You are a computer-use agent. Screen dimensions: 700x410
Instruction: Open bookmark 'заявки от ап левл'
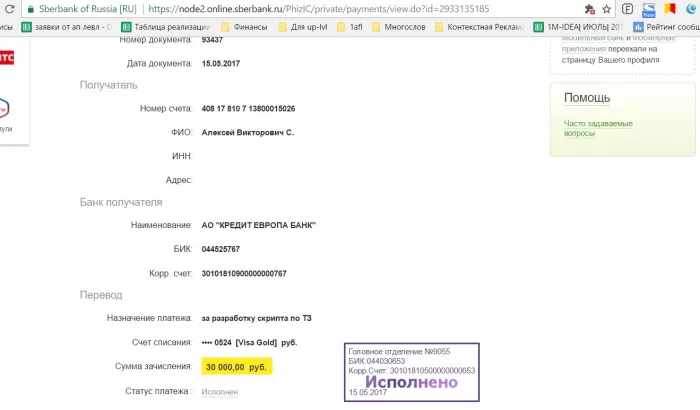(x=67, y=27)
